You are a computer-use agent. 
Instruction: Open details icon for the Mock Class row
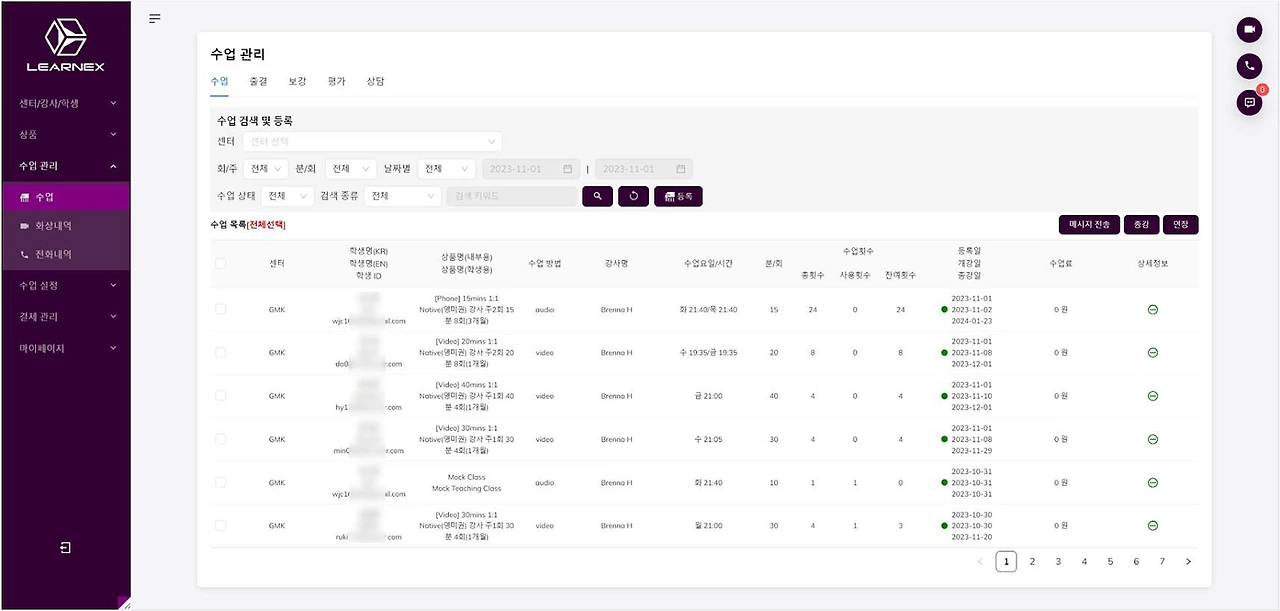coord(1152,482)
